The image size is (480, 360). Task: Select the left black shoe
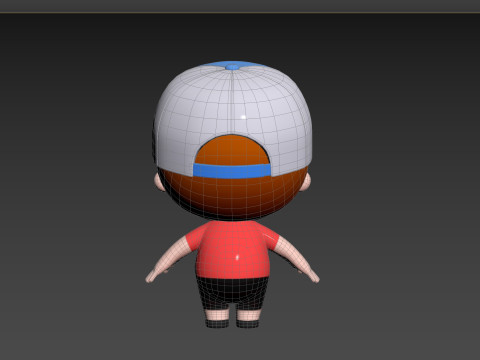pos(217,323)
